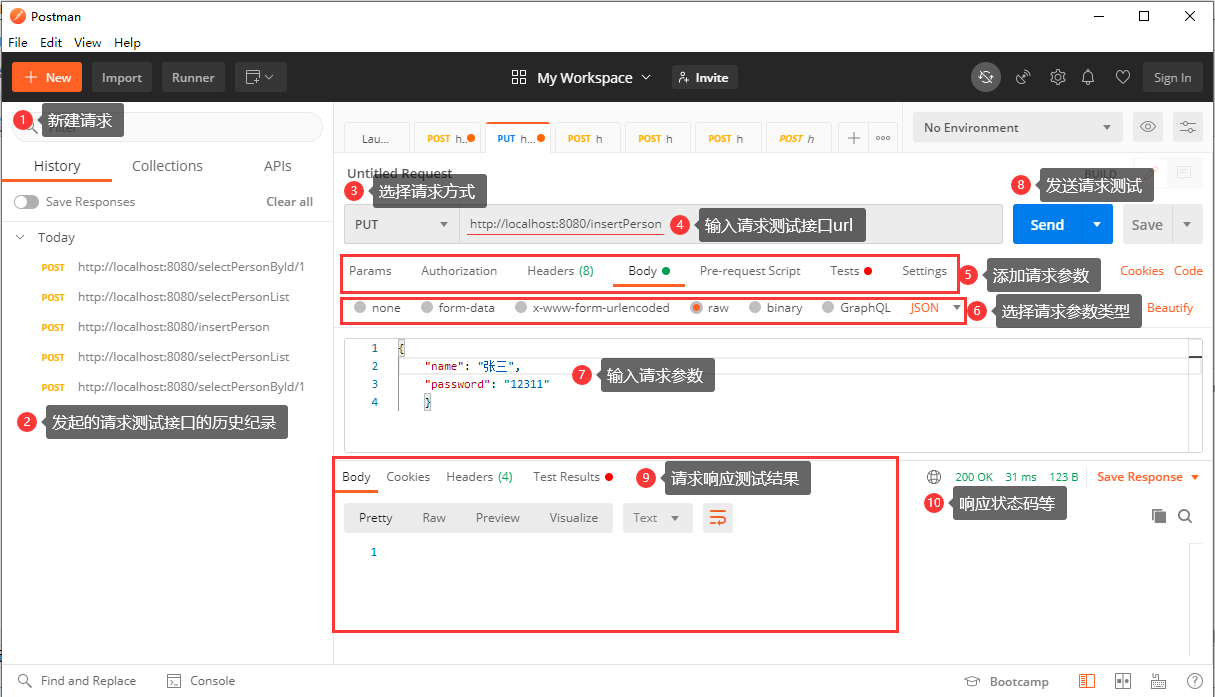Screen dimensions: 1215x697
Task: Open the Authorization request tab
Action: (x=459, y=270)
